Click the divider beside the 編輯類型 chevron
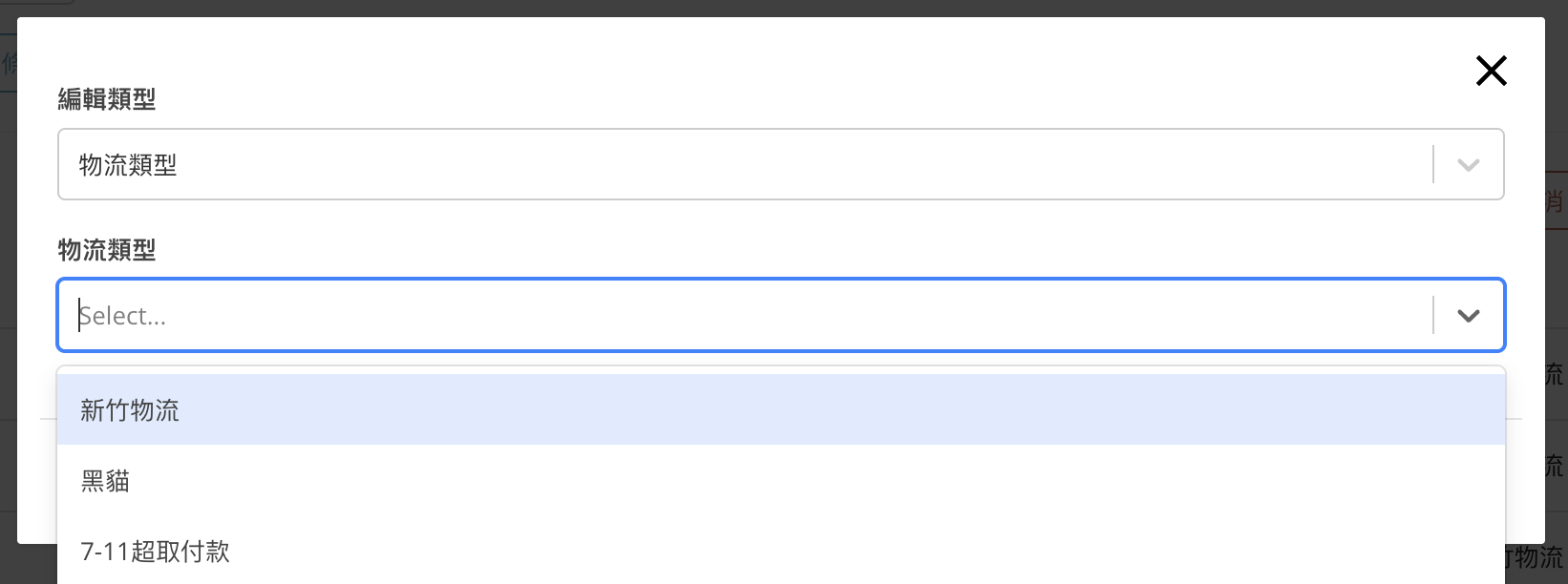 [x=1433, y=165]
